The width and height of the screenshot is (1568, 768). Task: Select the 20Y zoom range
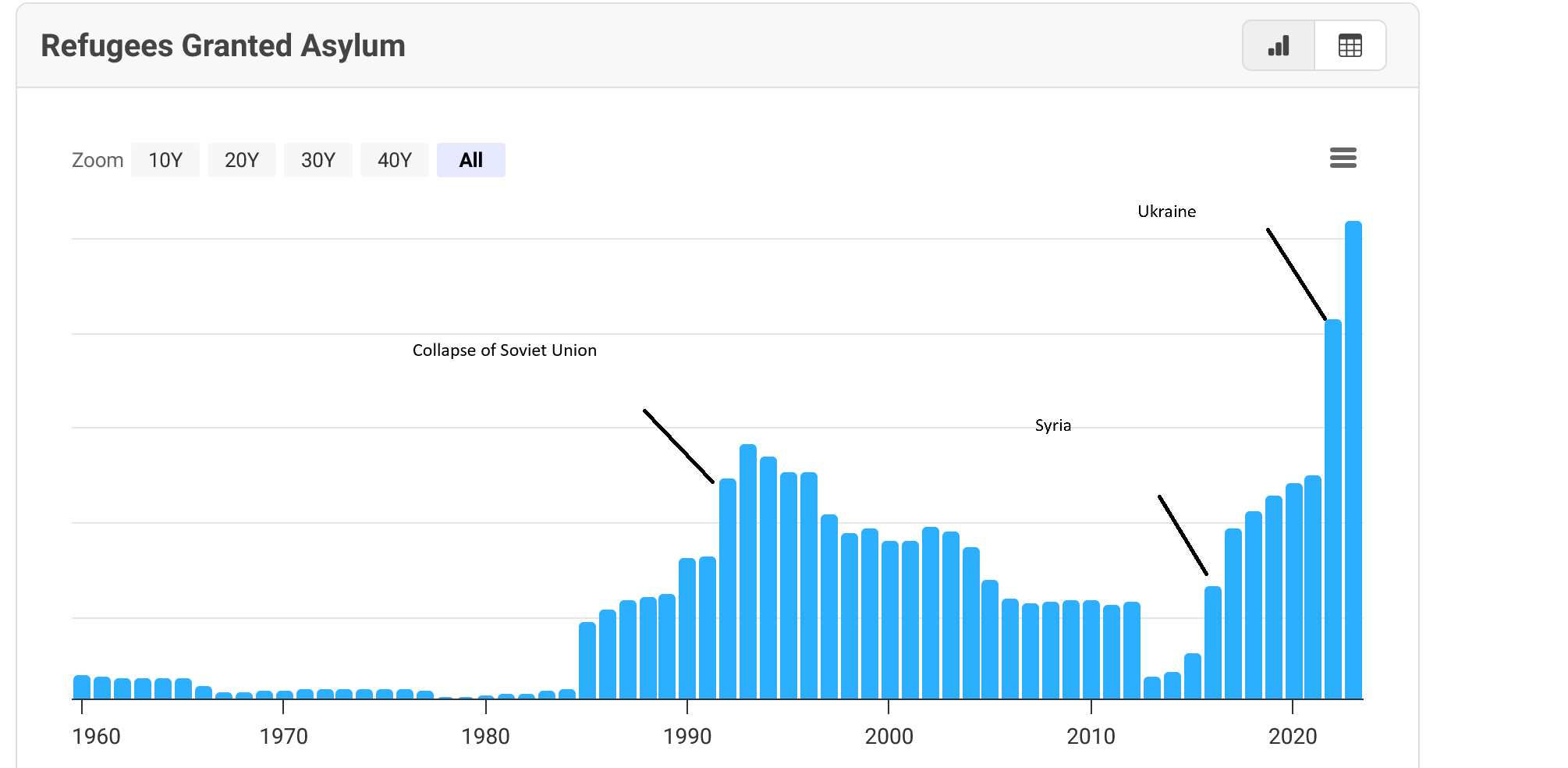pos(242,160)
